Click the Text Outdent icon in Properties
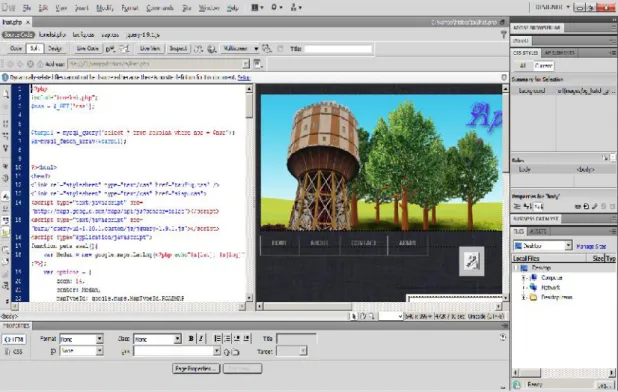Image resolution: width=618 pixels, height=392 pixels. (237, 338)
